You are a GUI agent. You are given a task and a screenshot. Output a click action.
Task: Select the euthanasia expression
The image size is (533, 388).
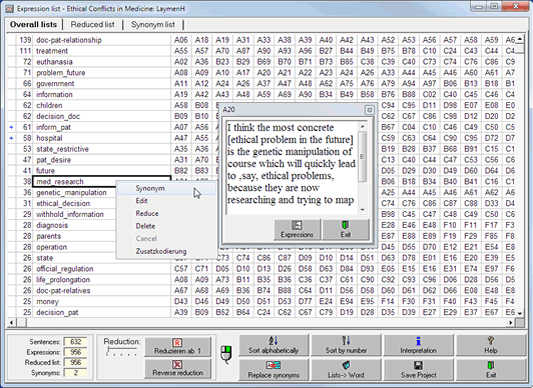tap(102, 62)
